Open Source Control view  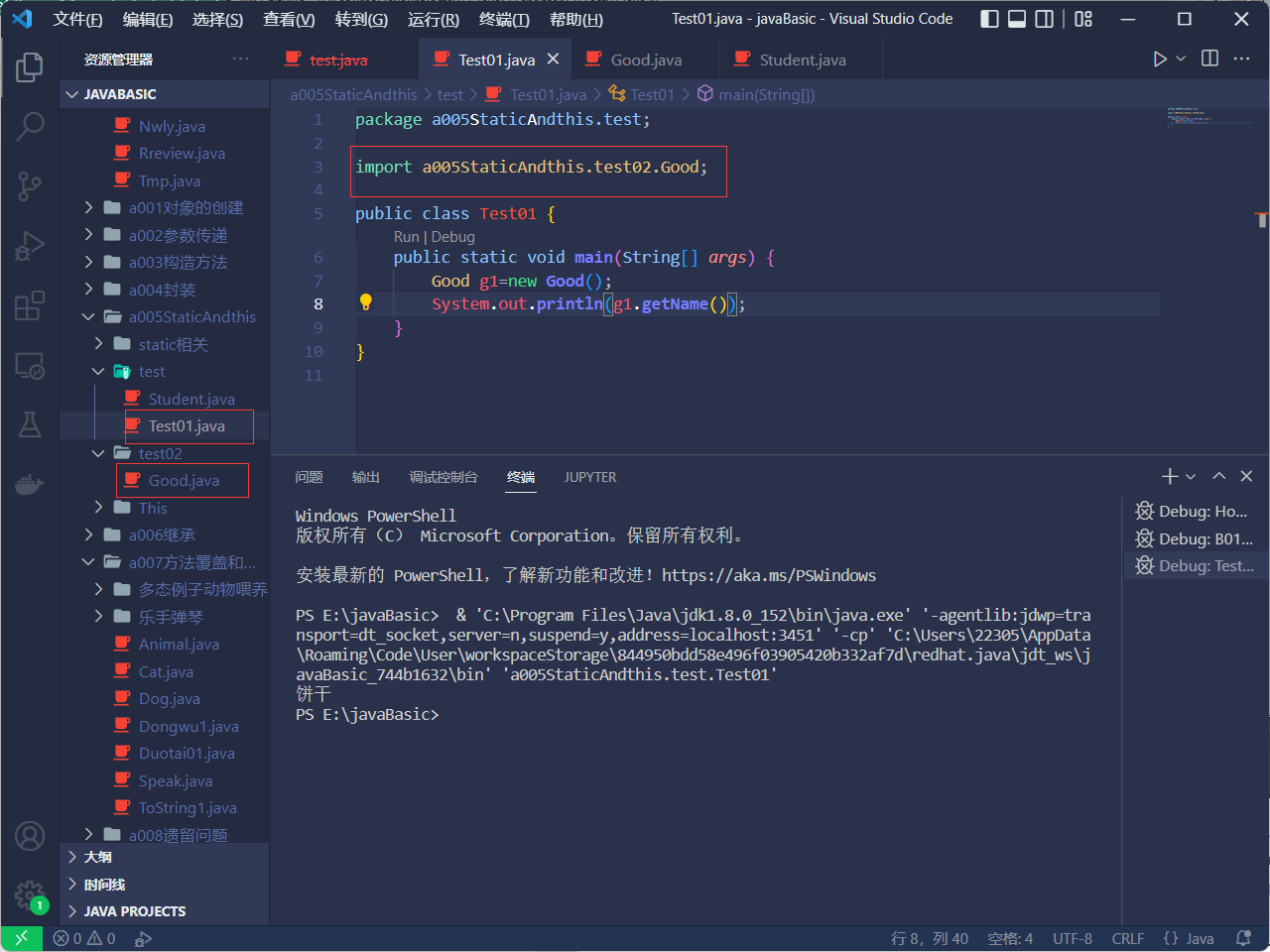(30, 185)
